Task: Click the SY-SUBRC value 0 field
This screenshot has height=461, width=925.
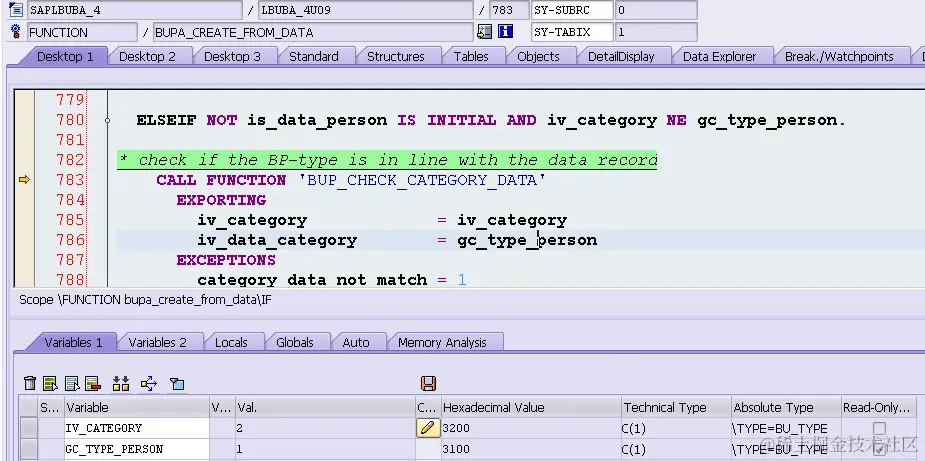Action: (x=656, y=10)
